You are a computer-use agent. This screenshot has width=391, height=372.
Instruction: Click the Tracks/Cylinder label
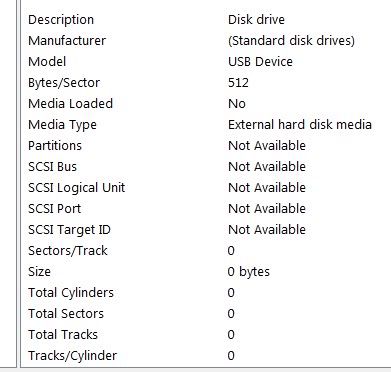pyautogui.click(x=72, y=356)
